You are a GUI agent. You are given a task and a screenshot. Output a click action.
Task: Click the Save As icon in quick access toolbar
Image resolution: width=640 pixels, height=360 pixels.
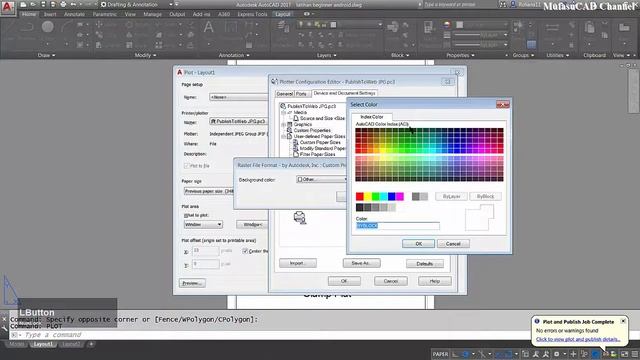53,4
